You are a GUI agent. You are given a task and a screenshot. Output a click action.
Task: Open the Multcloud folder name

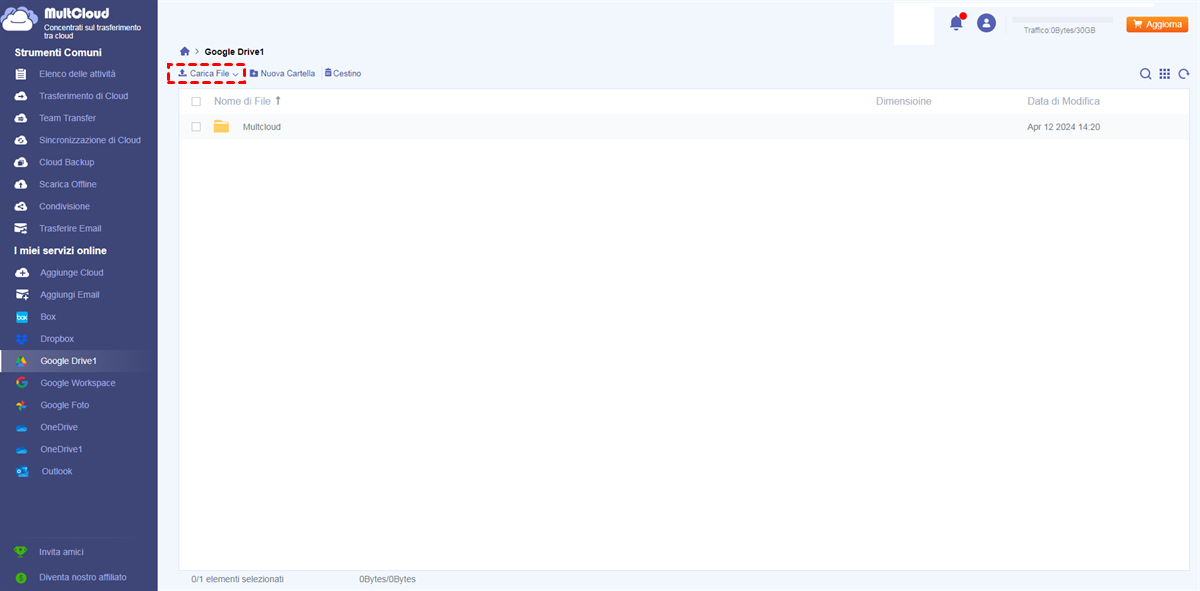pos(262,127)
